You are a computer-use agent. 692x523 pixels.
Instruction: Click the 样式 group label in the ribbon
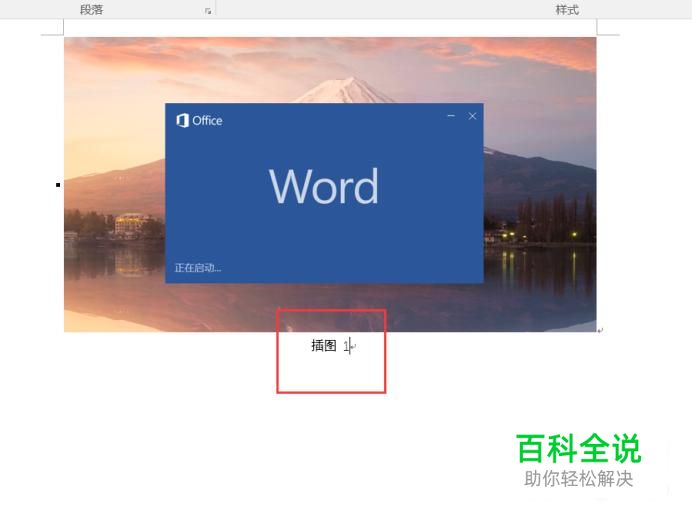pos(567,10)
